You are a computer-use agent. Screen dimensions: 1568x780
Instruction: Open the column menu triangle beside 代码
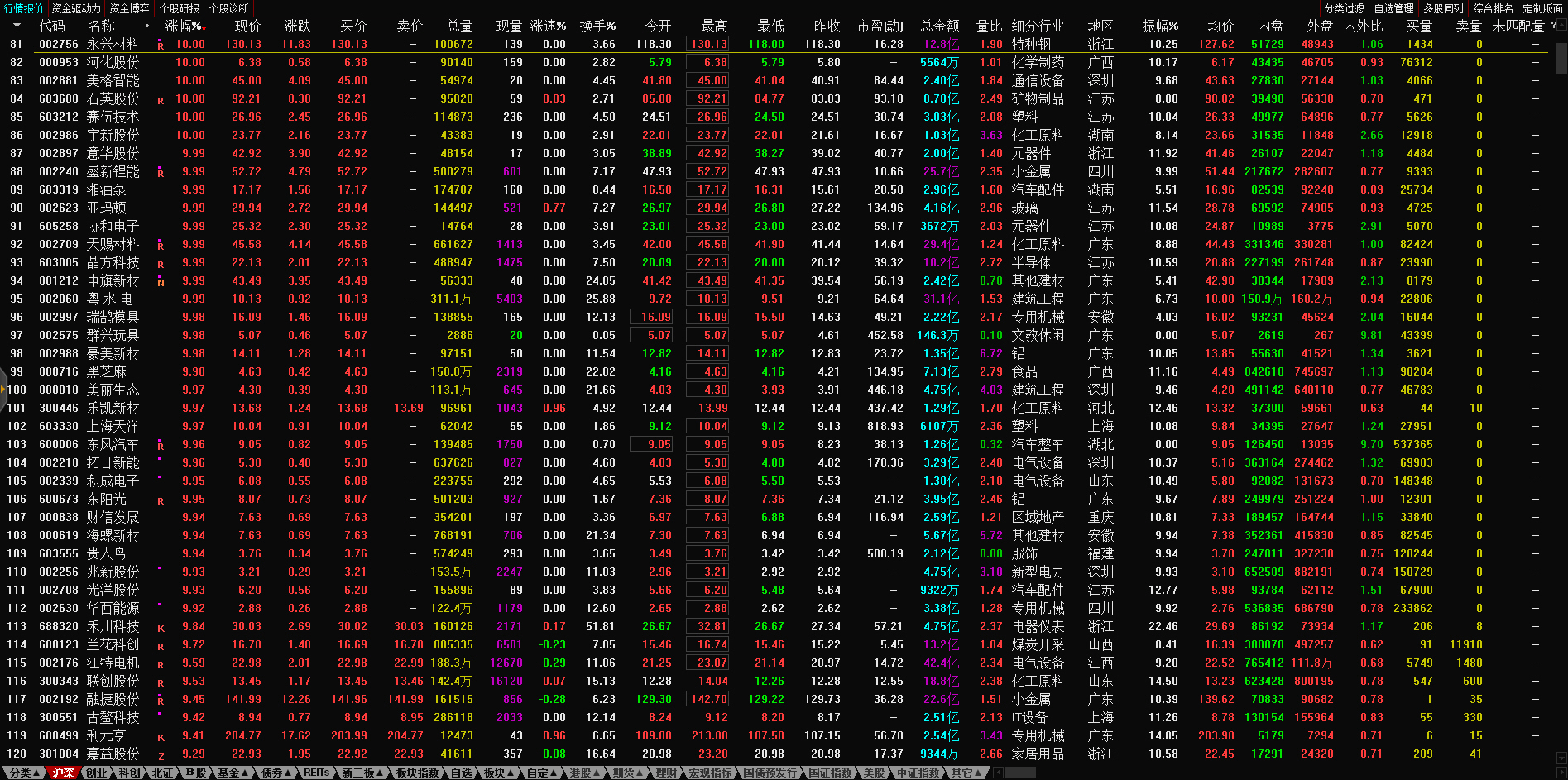17,26
